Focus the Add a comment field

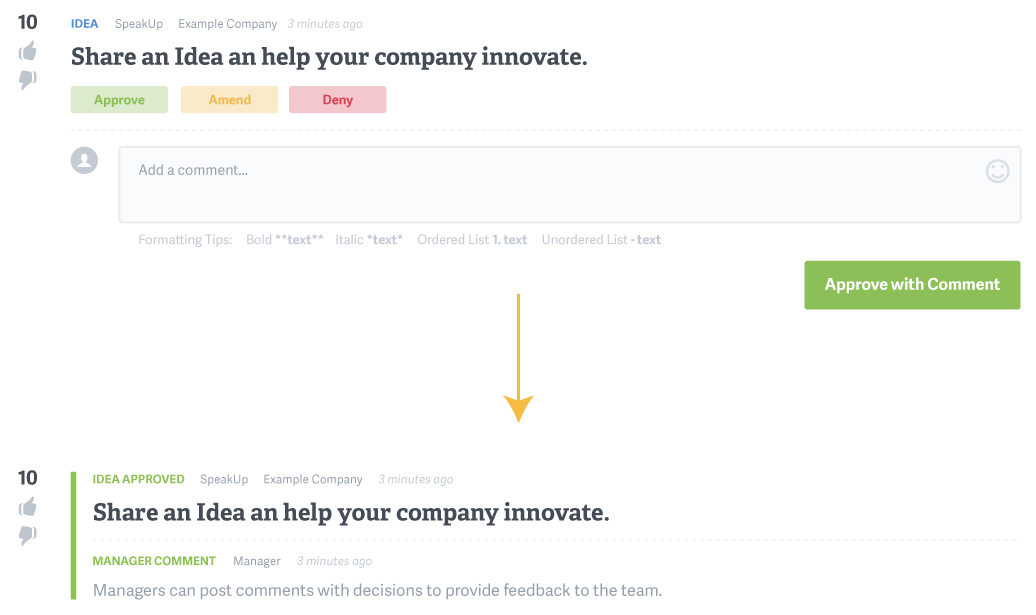[570, 184]
